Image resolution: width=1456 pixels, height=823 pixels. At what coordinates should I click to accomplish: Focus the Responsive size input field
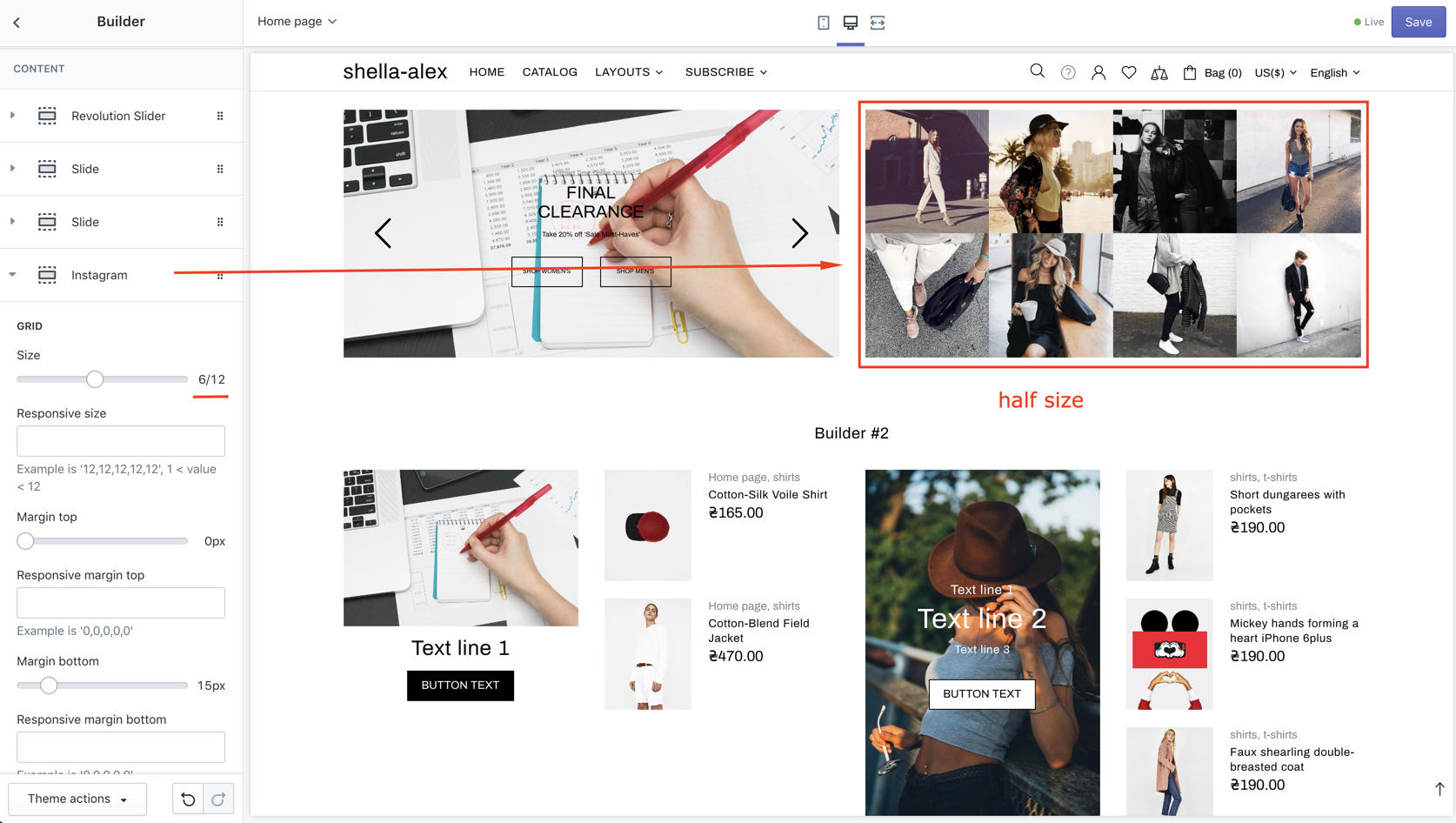tap(121, 441)
